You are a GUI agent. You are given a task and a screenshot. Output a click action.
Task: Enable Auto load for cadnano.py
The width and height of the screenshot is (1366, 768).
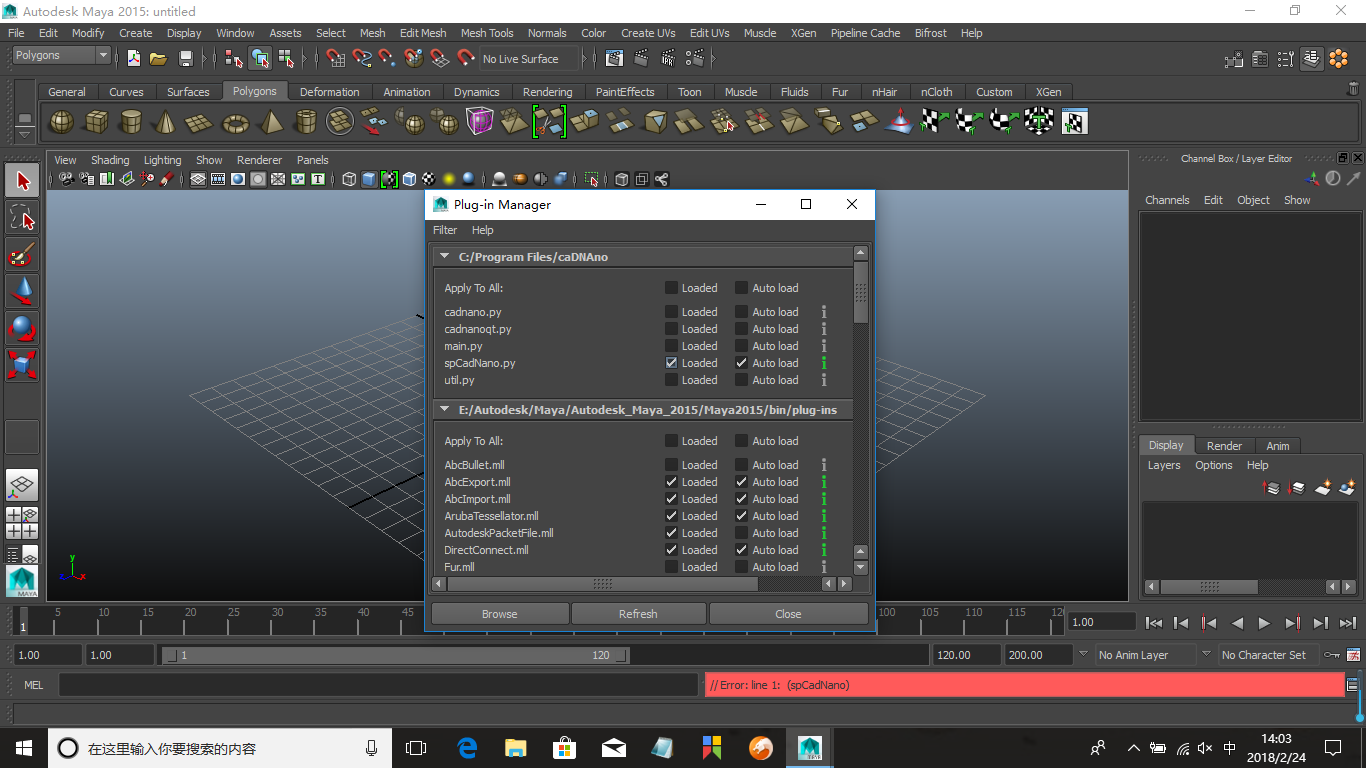point(741,312)
